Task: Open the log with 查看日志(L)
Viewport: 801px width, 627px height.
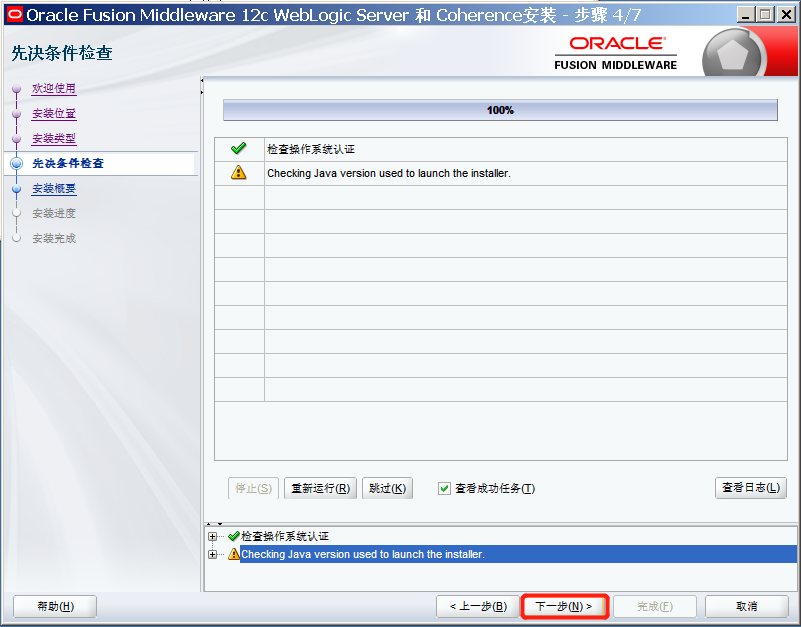Action: click(x=751, y=487)
